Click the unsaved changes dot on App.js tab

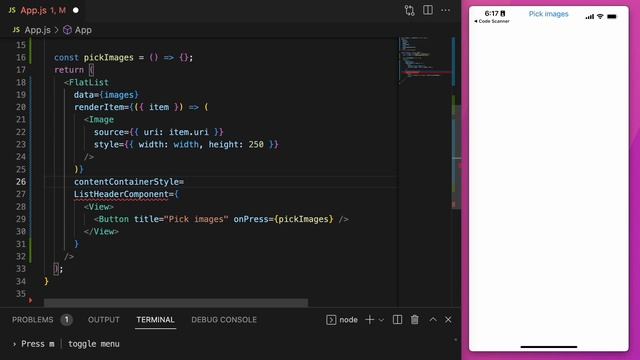pyautogui.click(x=76, y=10)
